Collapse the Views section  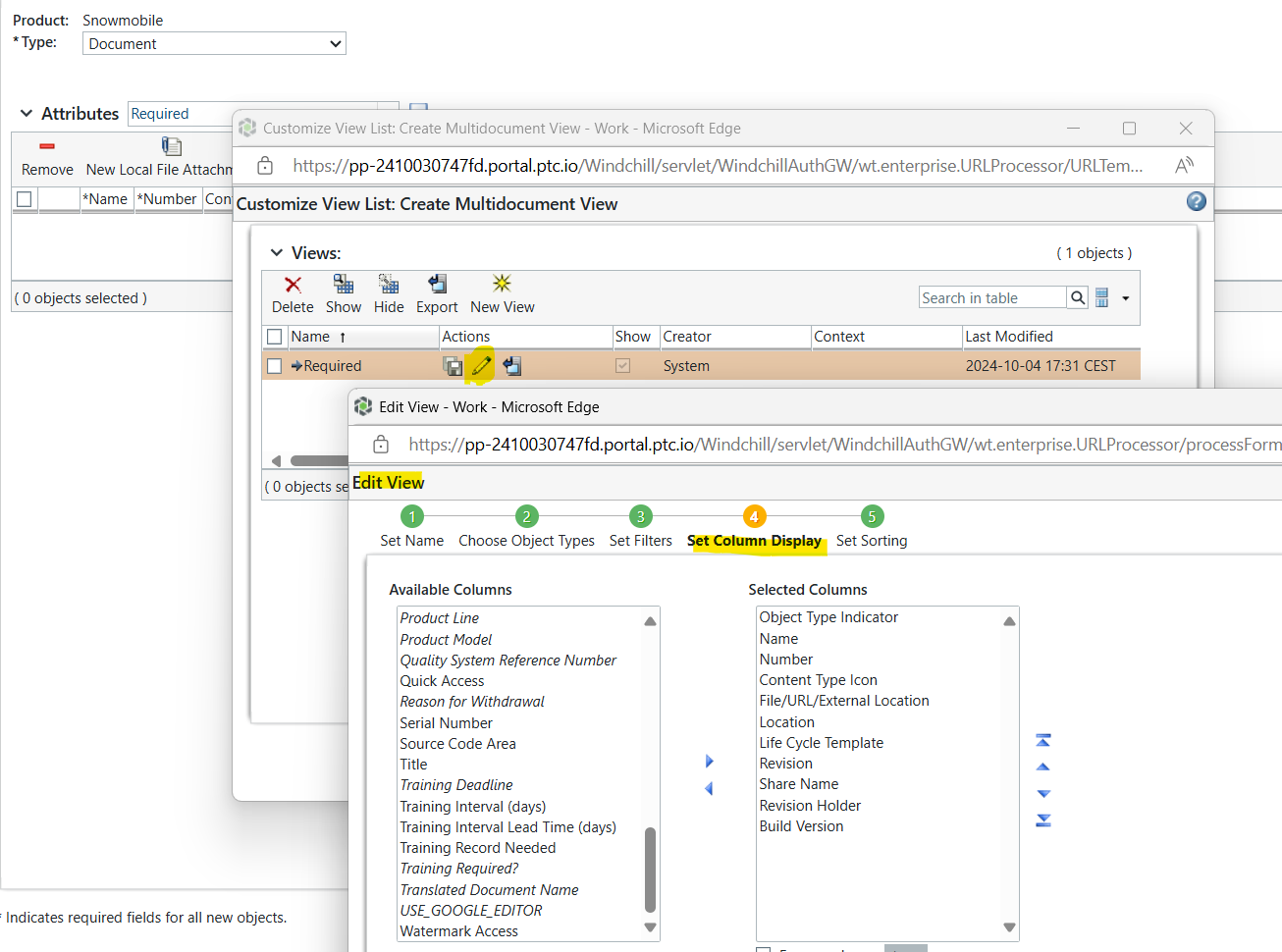tap(276, 252)
